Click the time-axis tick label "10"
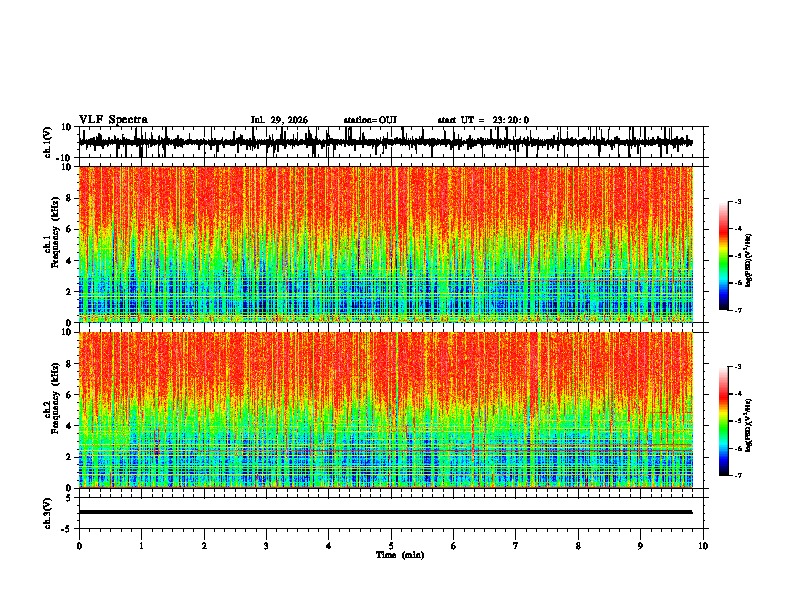This screenshot has height=612, width=792. pos(703,546)
